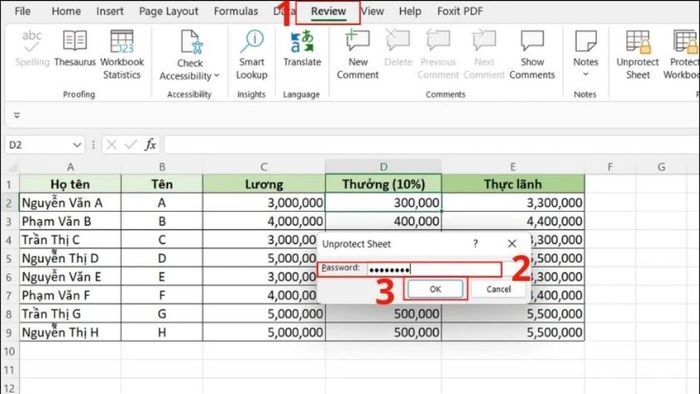Select cell 'Phạm Văn B'
The height and width of the screenshot is (394, 700).
70,221
